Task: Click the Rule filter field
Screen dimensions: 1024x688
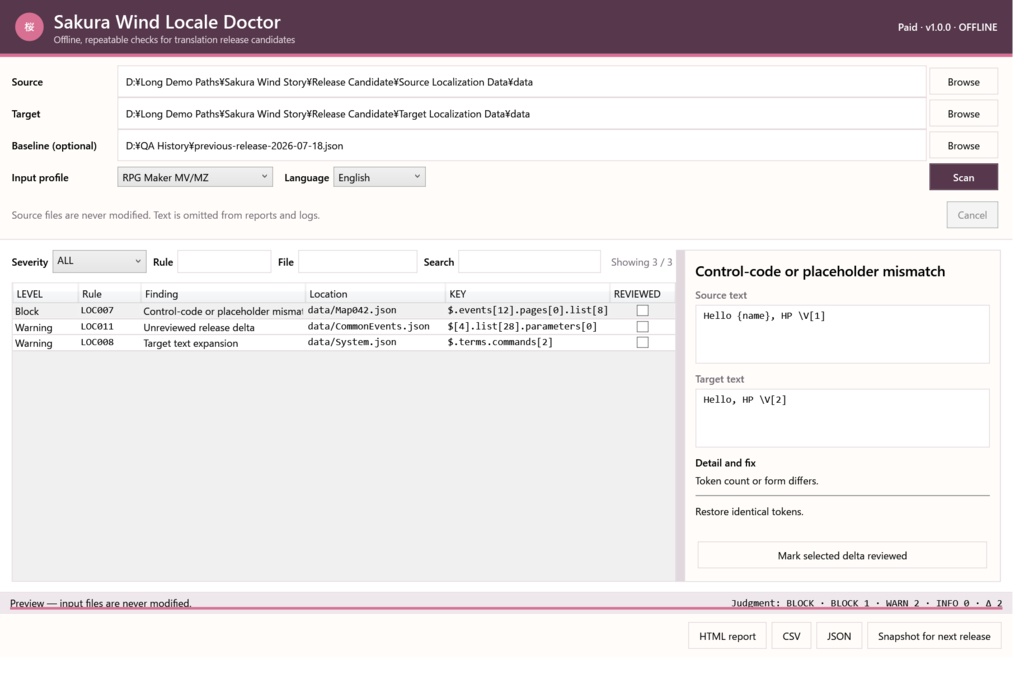Action: [x=224, y=261]
